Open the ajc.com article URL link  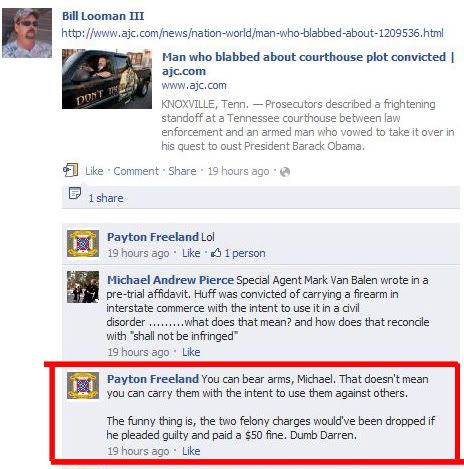[253, 33]
